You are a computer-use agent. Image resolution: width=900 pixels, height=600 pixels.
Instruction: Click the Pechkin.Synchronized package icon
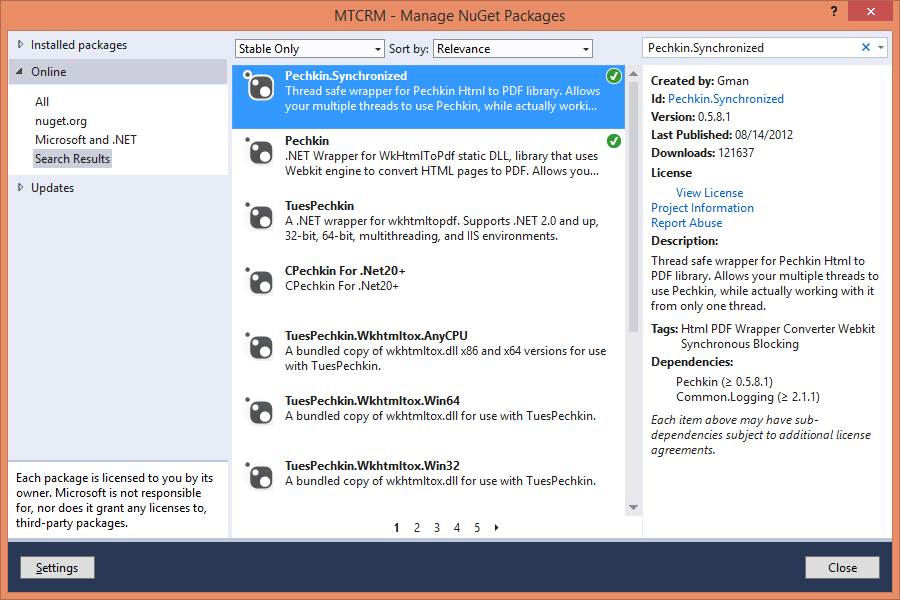coord(259,87)
